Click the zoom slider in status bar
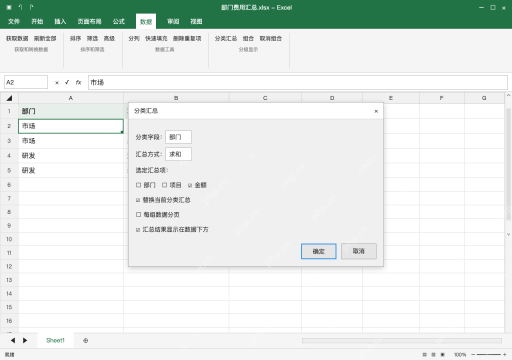Image resolution: width=512 pixels, height=360 pixels. coord(489,355)
